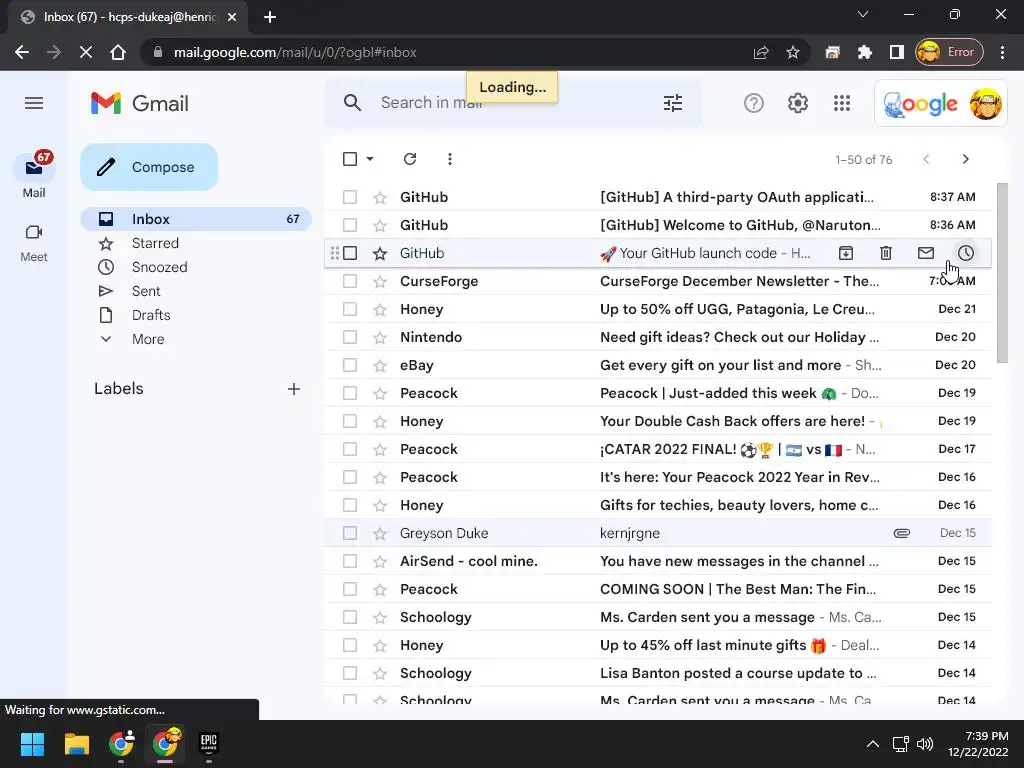Snooze the GitHub launch code email
Viewport: 1024px width, 768px height.
tap(965, 253)
